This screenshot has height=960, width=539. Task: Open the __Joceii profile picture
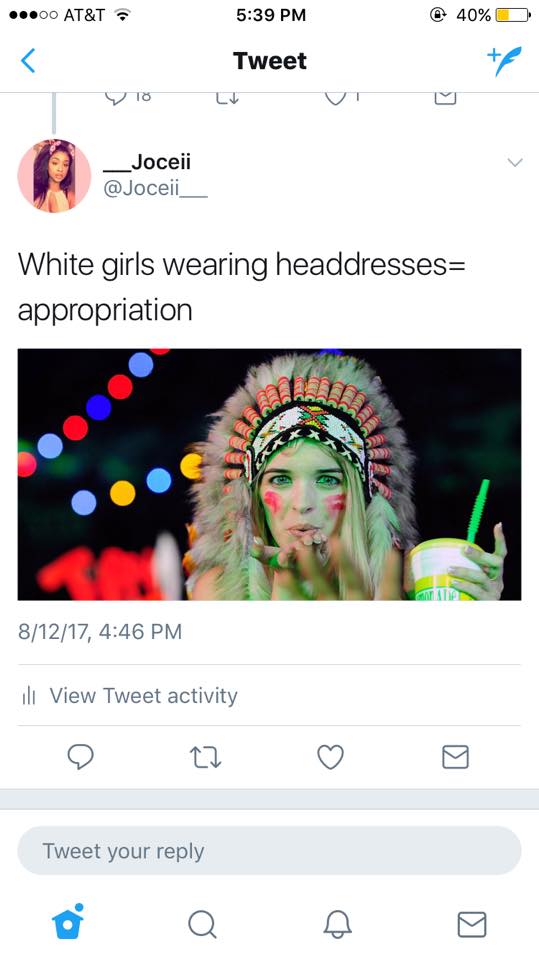coord(54,176)
